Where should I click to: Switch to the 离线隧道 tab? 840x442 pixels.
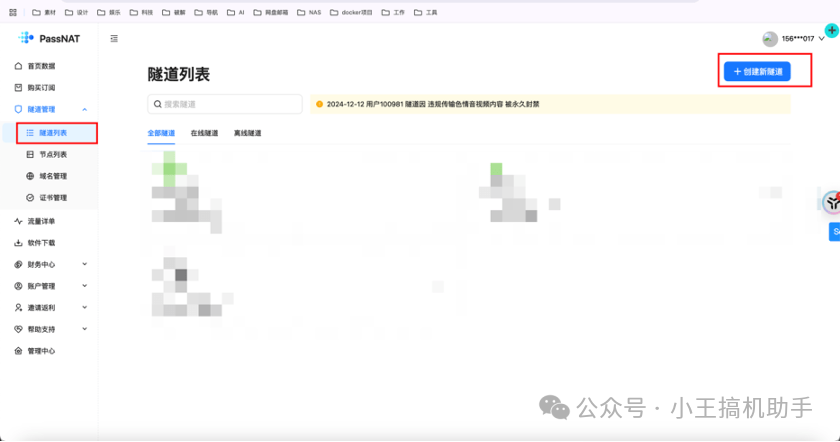(248, 132)
